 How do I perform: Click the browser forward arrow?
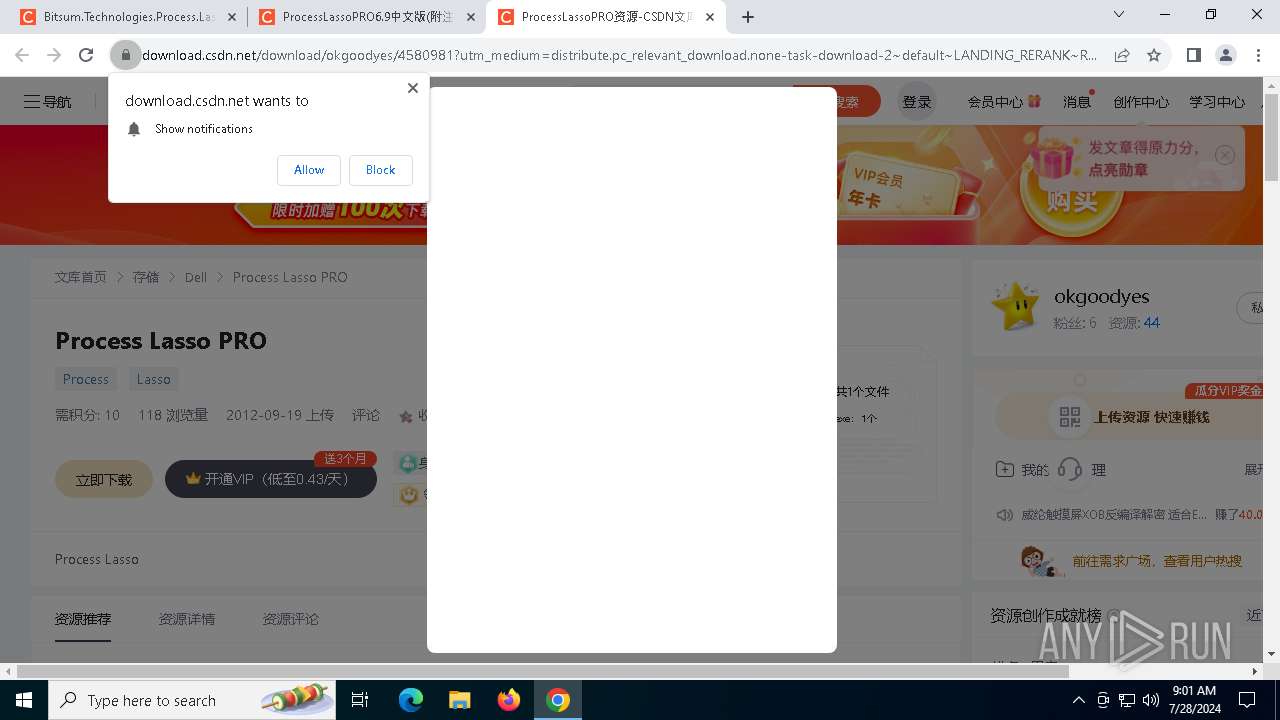point(54,55)
